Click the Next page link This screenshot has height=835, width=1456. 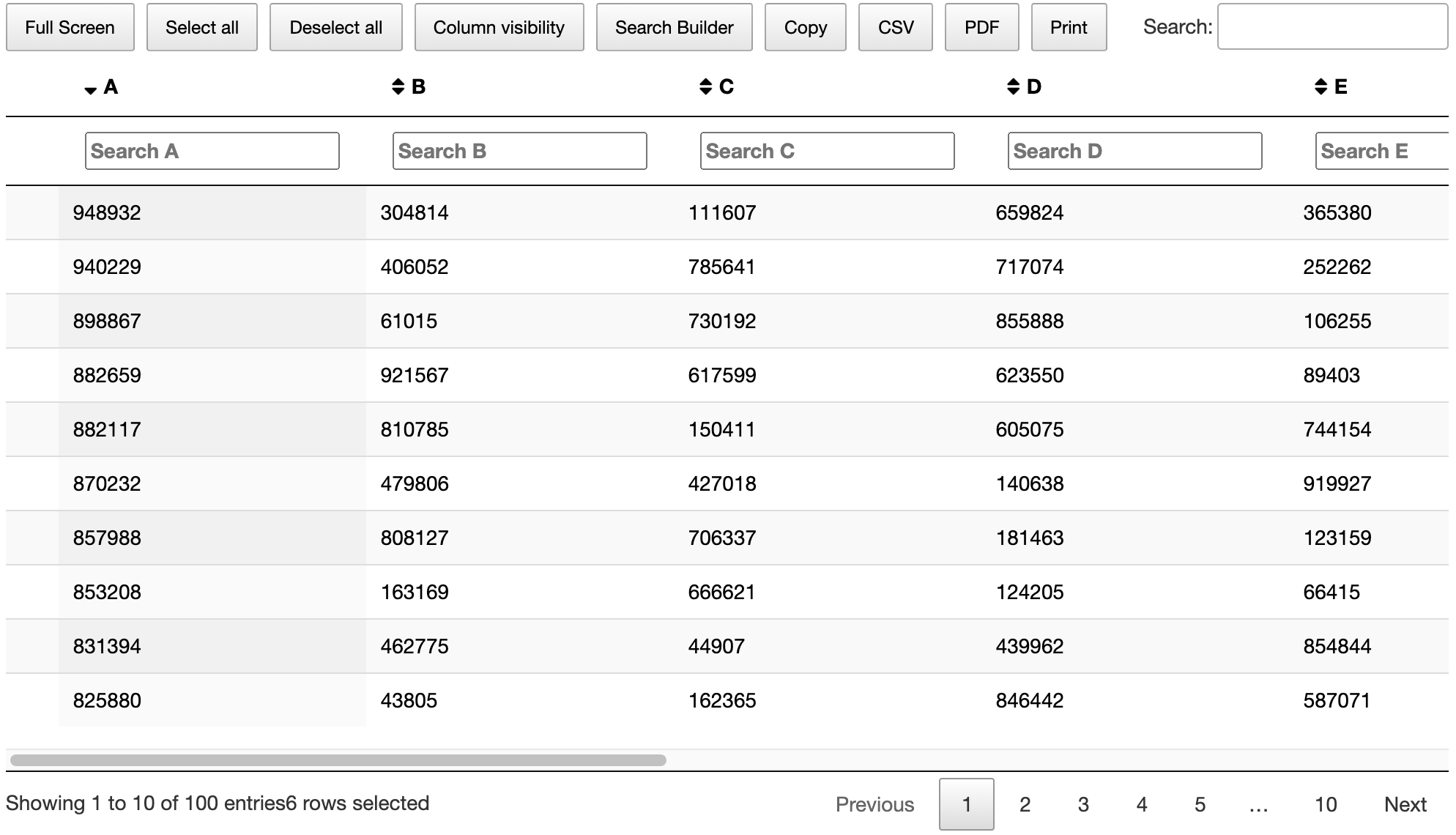tap(1405, 804)
